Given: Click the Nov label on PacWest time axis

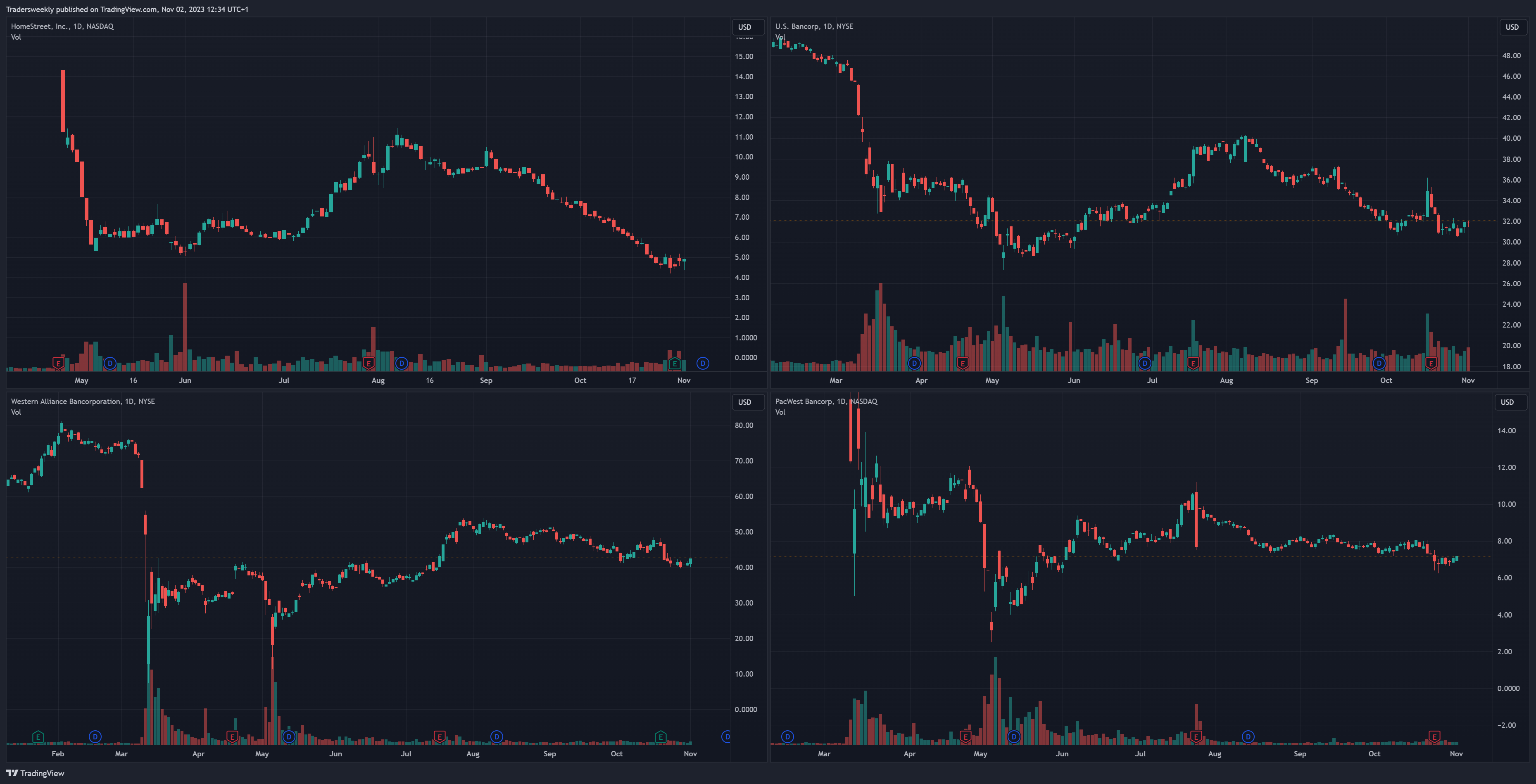Looking at the screenshot, I should (1455, 753).
